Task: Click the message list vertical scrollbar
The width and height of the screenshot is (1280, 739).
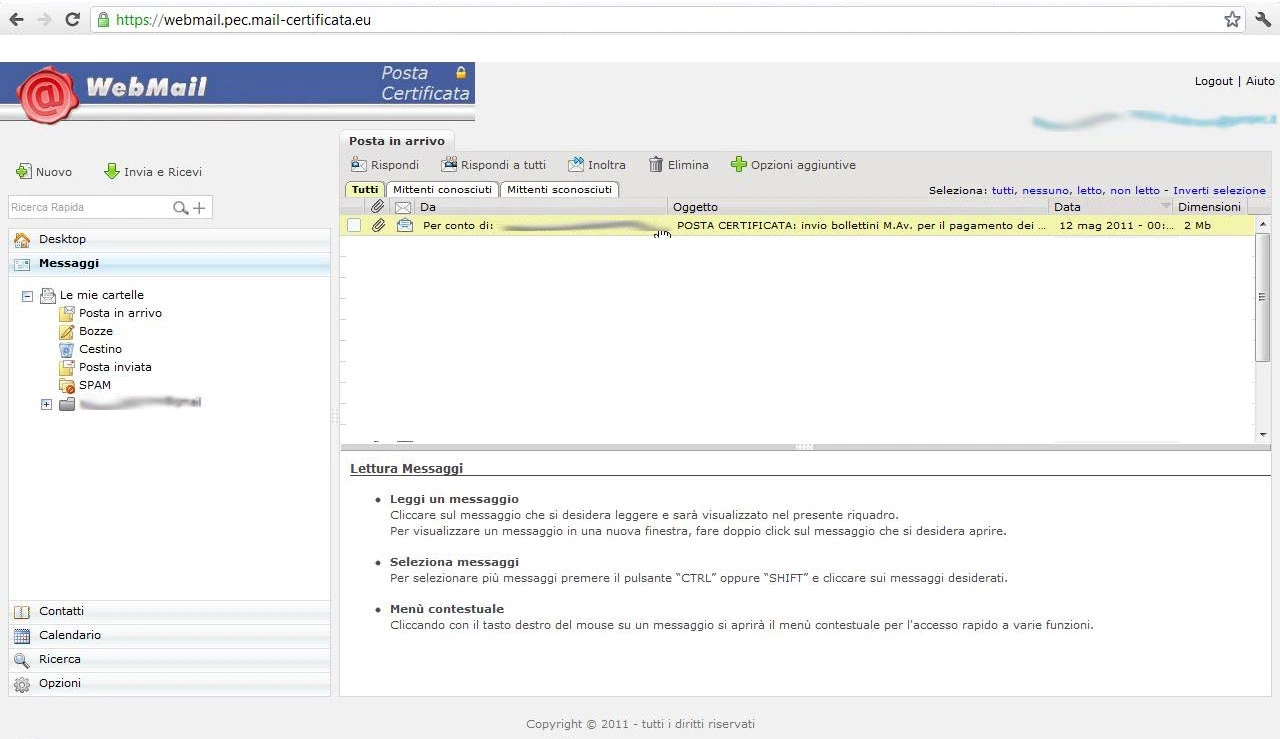Action: click(x=1262, y=300)
